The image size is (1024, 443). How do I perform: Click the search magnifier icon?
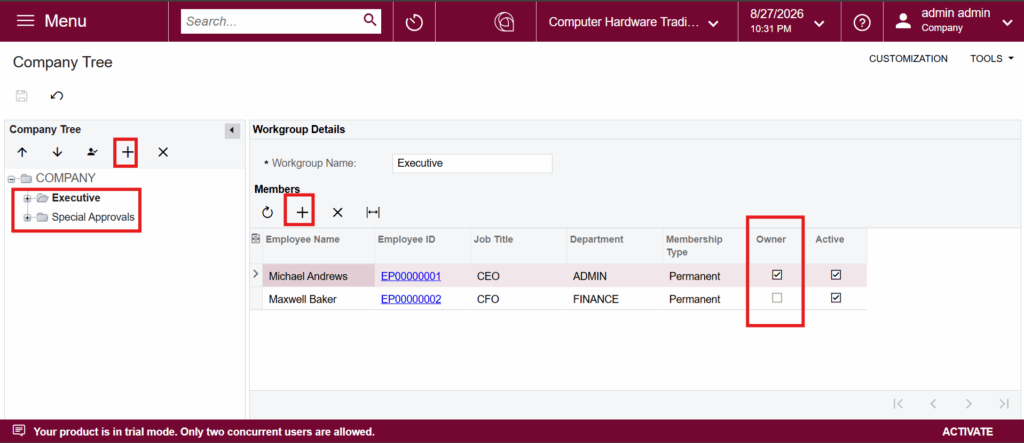tap(370, 20)
